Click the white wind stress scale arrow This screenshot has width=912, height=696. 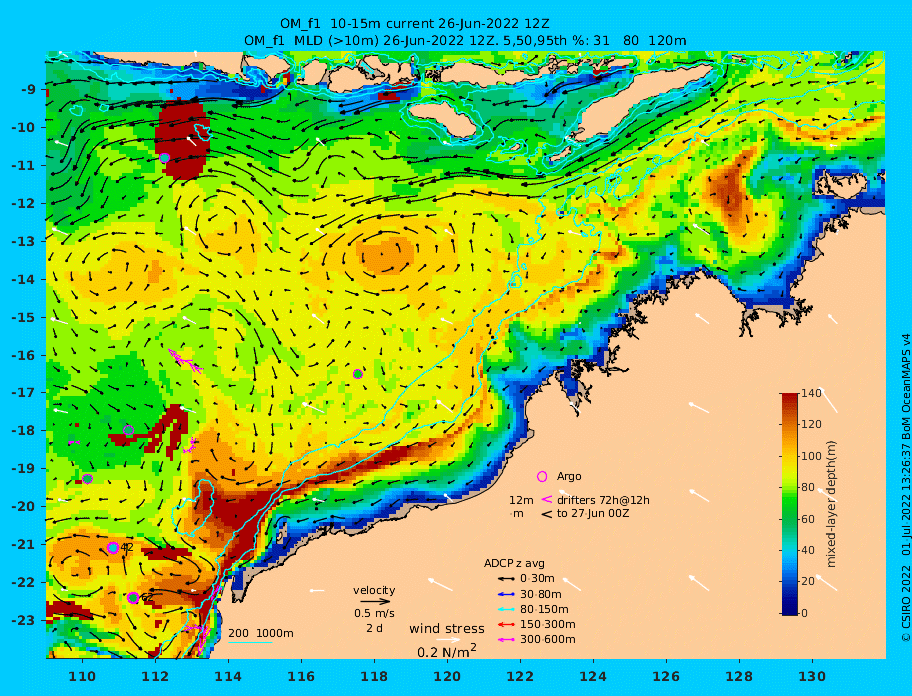(x=447, y=640)
